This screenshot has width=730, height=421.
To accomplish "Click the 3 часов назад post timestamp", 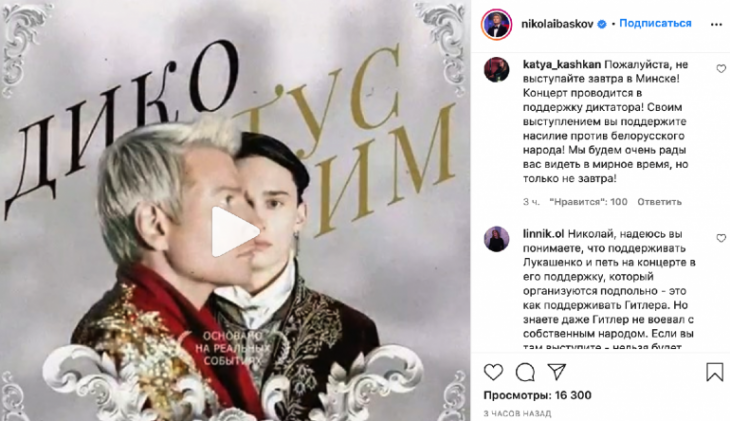I will click(x=517, y=414).
